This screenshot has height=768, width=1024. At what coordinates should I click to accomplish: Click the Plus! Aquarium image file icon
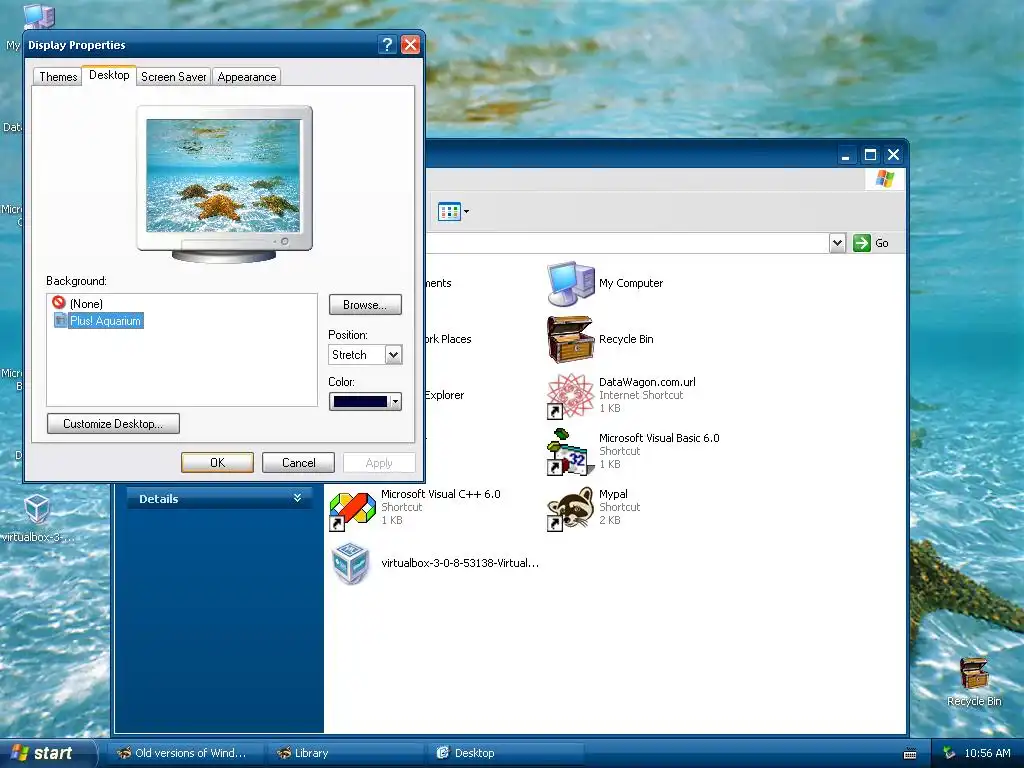(x=60, y=320)
